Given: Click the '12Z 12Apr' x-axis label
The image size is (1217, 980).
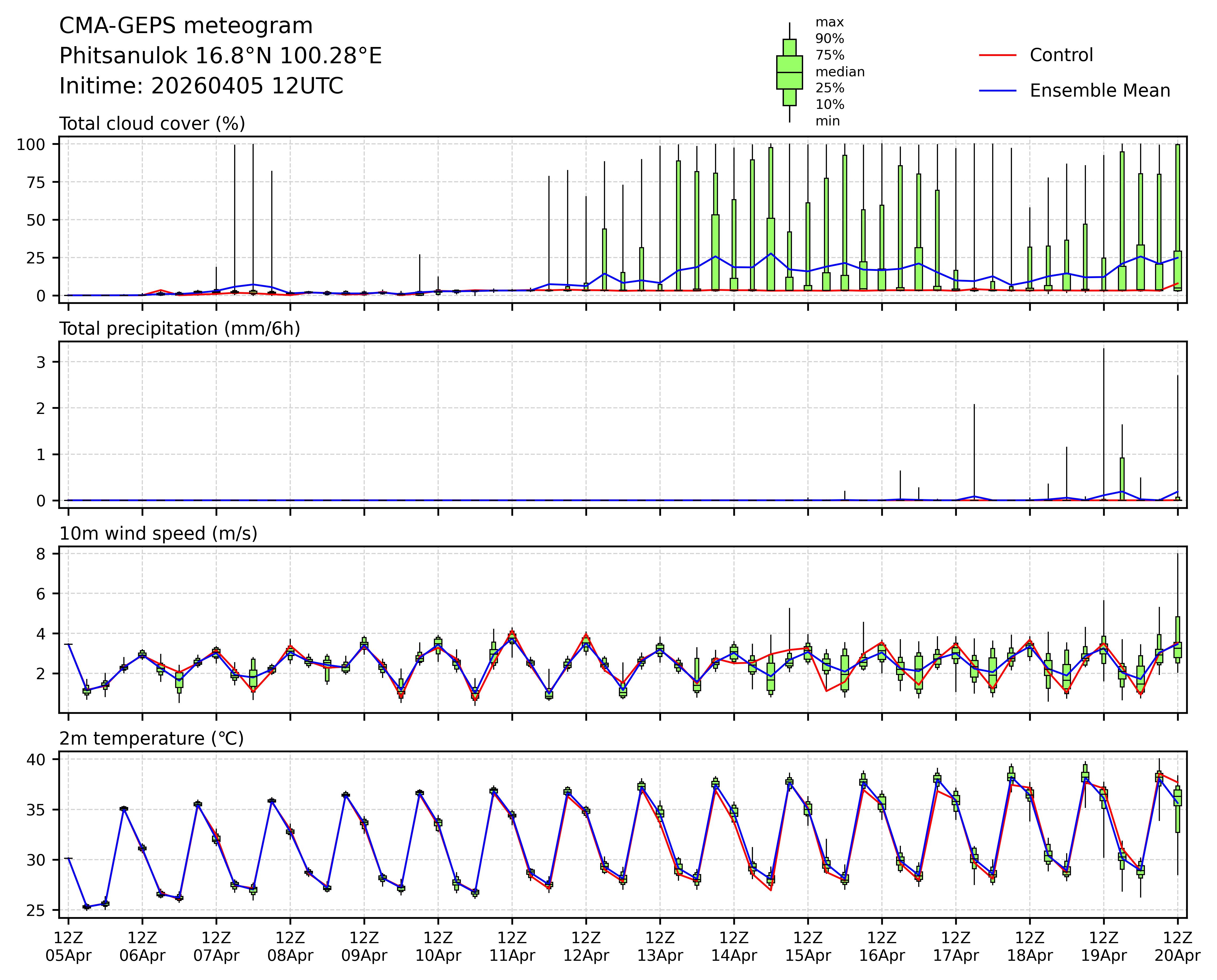Looking at the screenshot, I should click(x=586, y=947).
